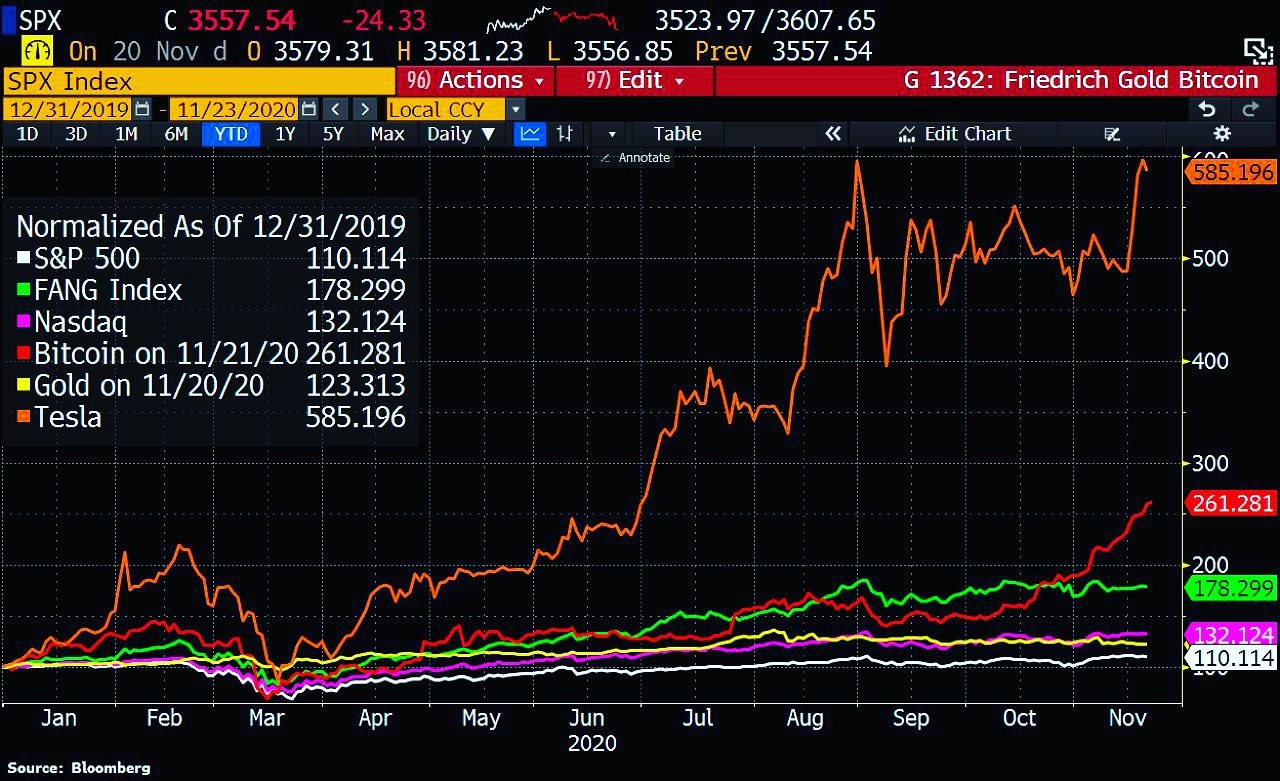
Task: Click the green 178.299 FANG price tag
Action: tap(1231, 588)
